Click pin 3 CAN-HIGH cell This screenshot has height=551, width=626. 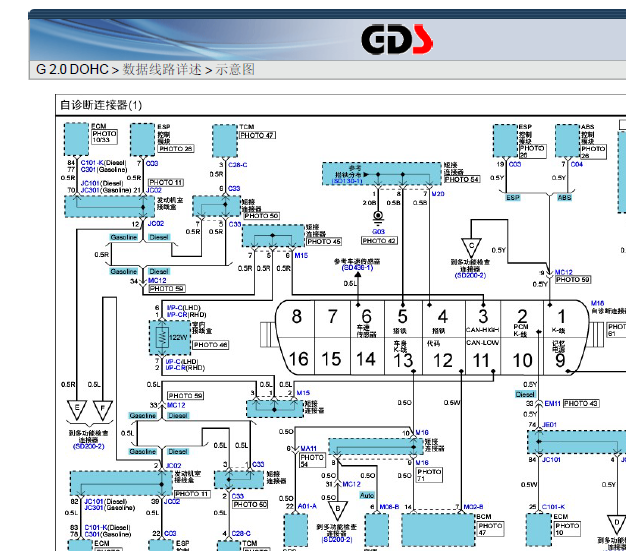tap(483, 321)
